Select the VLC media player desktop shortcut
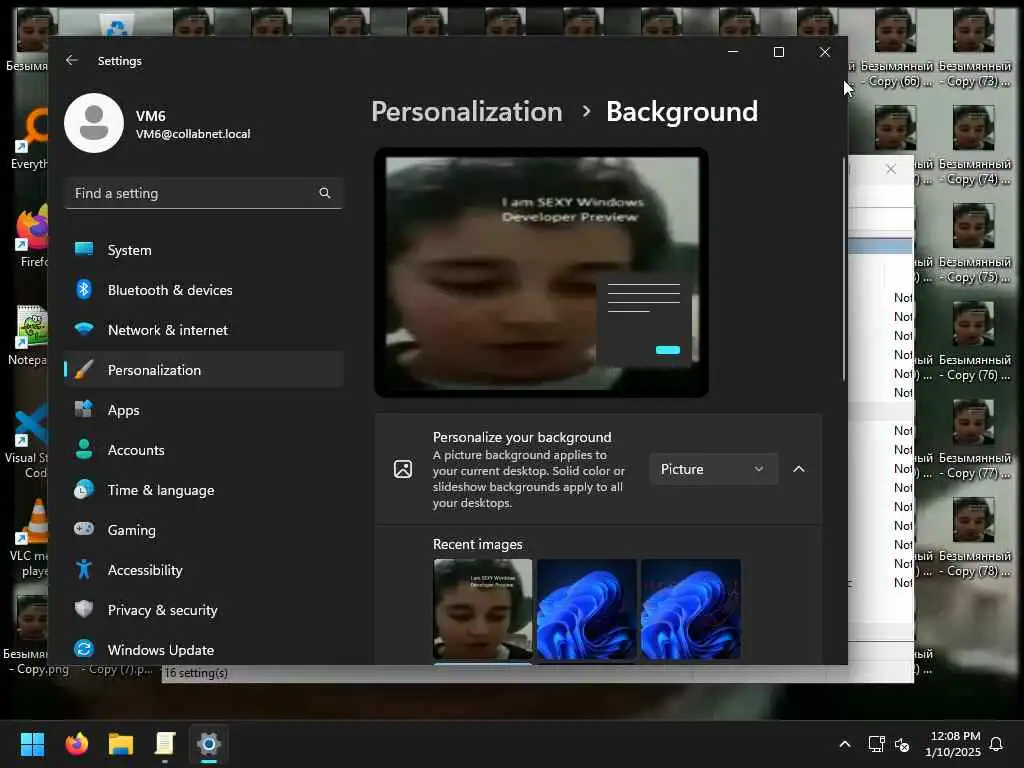1024x768 pixels. pos(29,538)
